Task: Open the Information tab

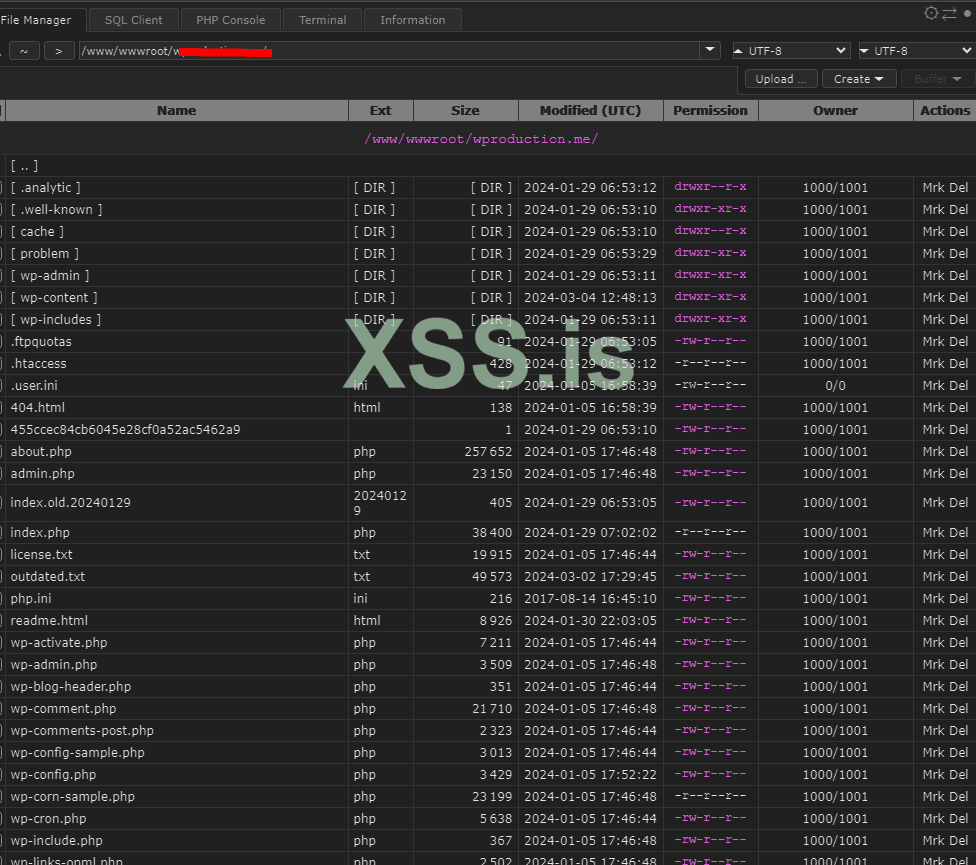Action: pyautogui.click(x=412, y=20)
